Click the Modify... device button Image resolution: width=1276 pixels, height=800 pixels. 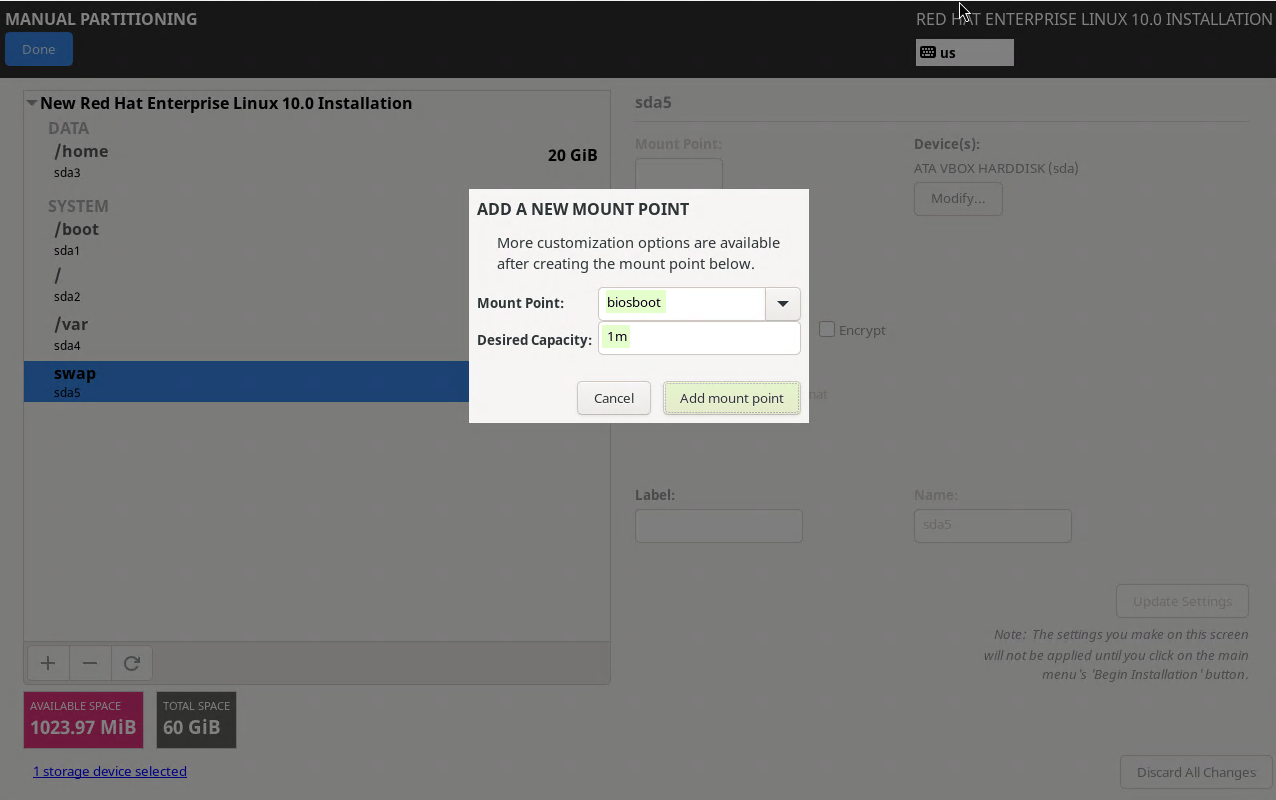pos(958,198)
